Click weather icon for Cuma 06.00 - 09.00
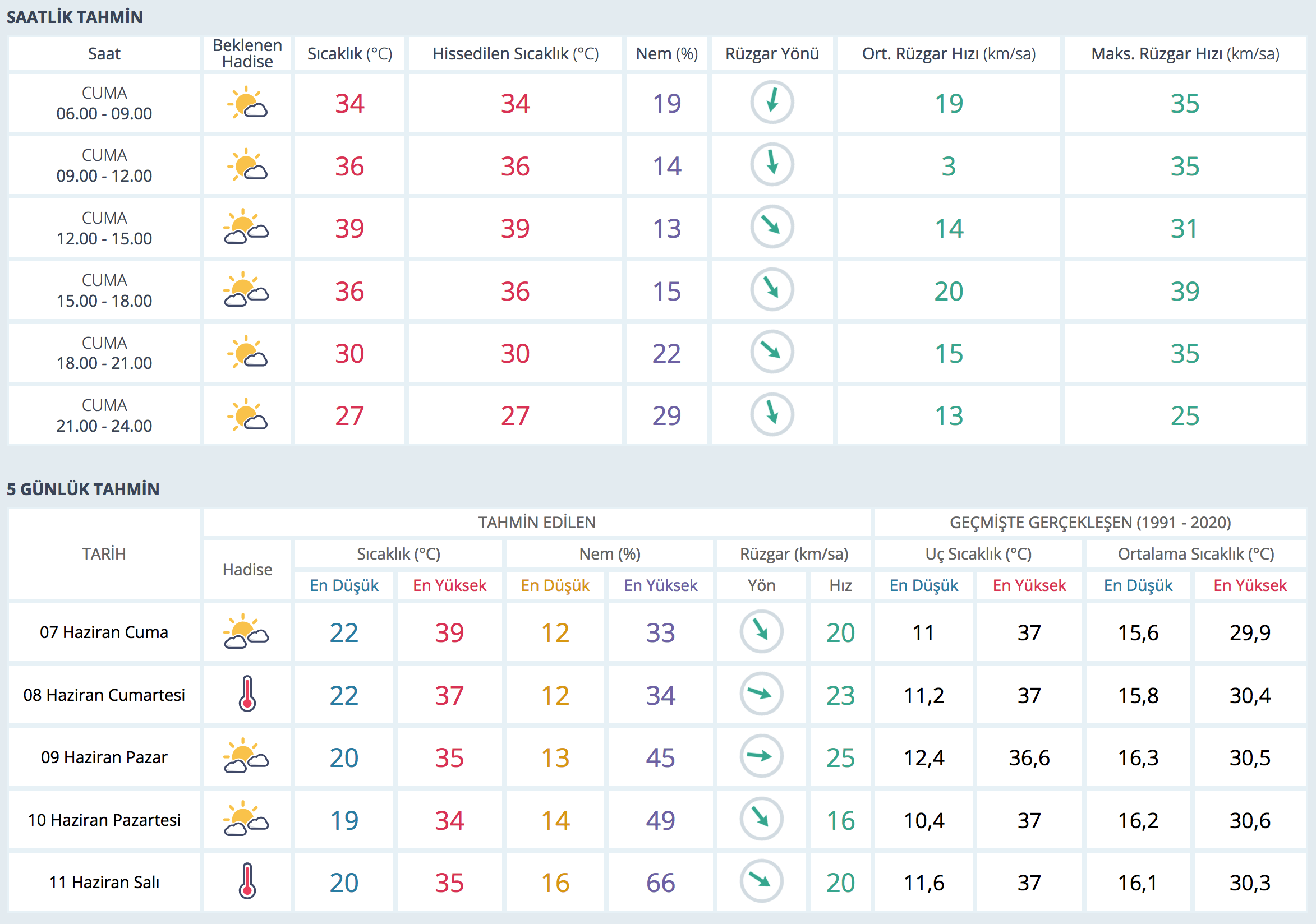Screen dimensions: 1316x924 (x=247, y=103)
